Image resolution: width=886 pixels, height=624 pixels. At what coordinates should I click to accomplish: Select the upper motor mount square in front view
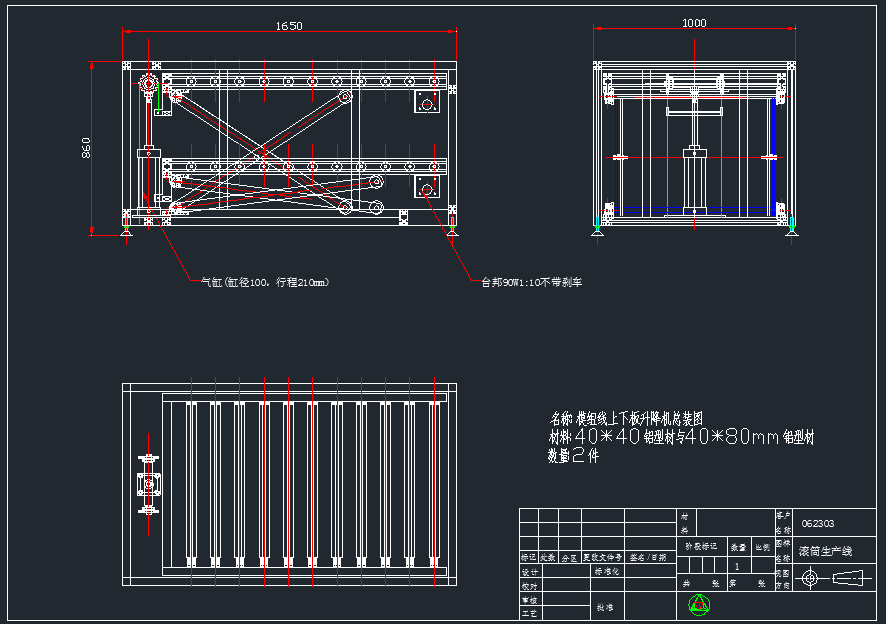[427, 101]
